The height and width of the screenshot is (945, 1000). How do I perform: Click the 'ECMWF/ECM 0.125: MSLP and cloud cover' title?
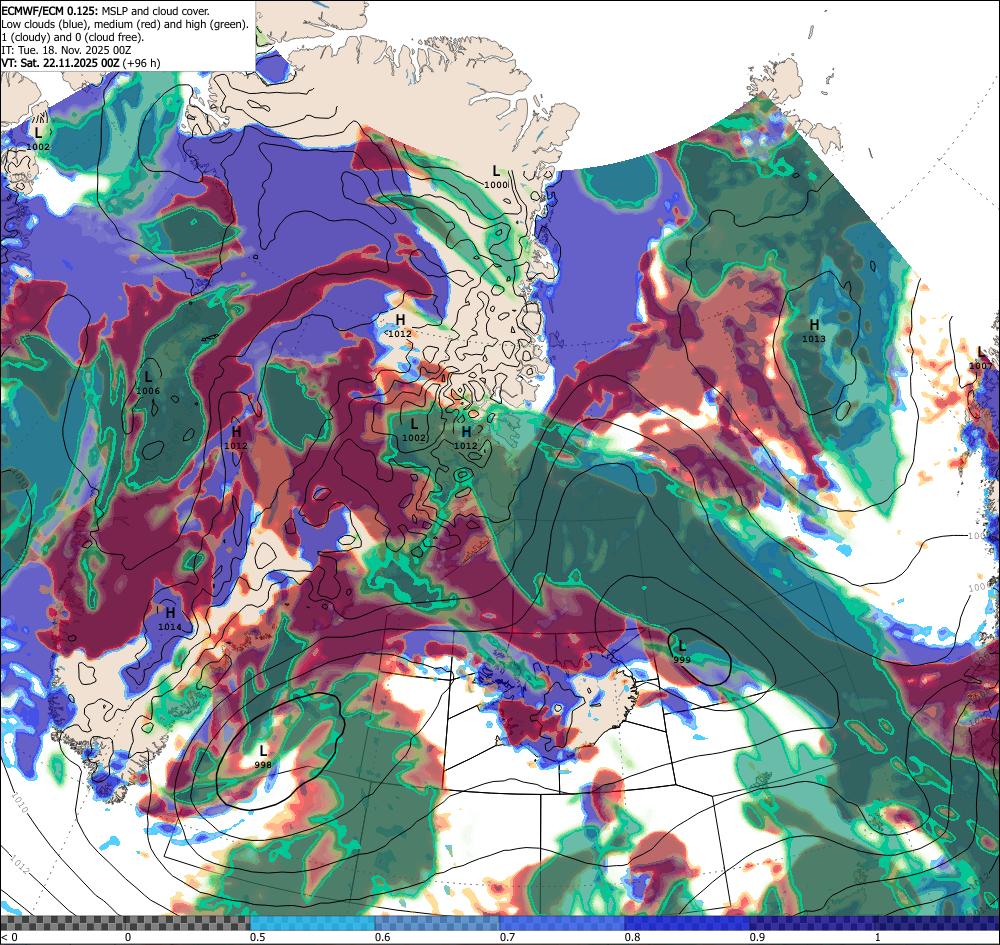105,11
